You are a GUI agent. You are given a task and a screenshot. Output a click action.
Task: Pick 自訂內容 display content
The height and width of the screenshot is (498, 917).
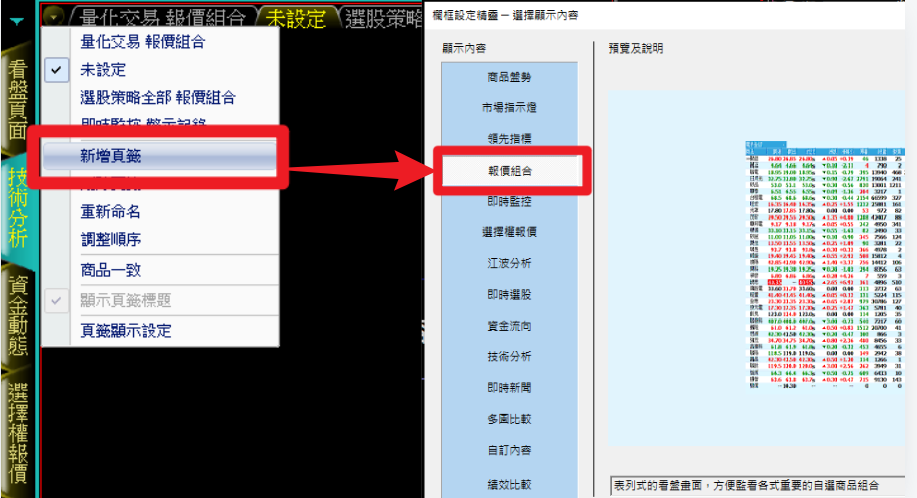point(509,450)
